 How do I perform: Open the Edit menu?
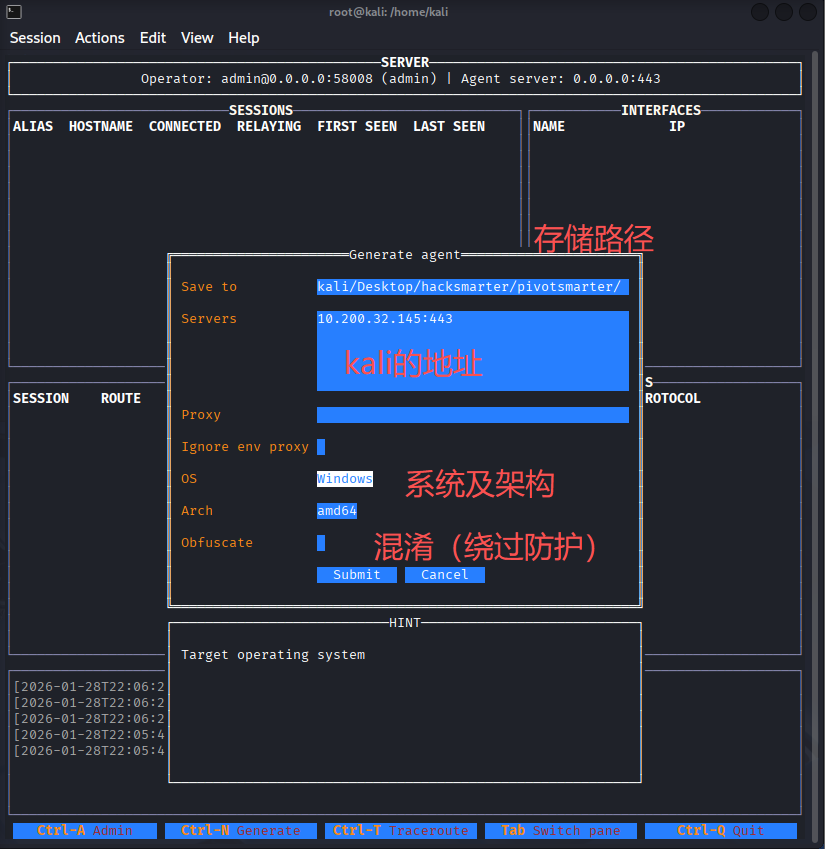click(x=153, y=38)
